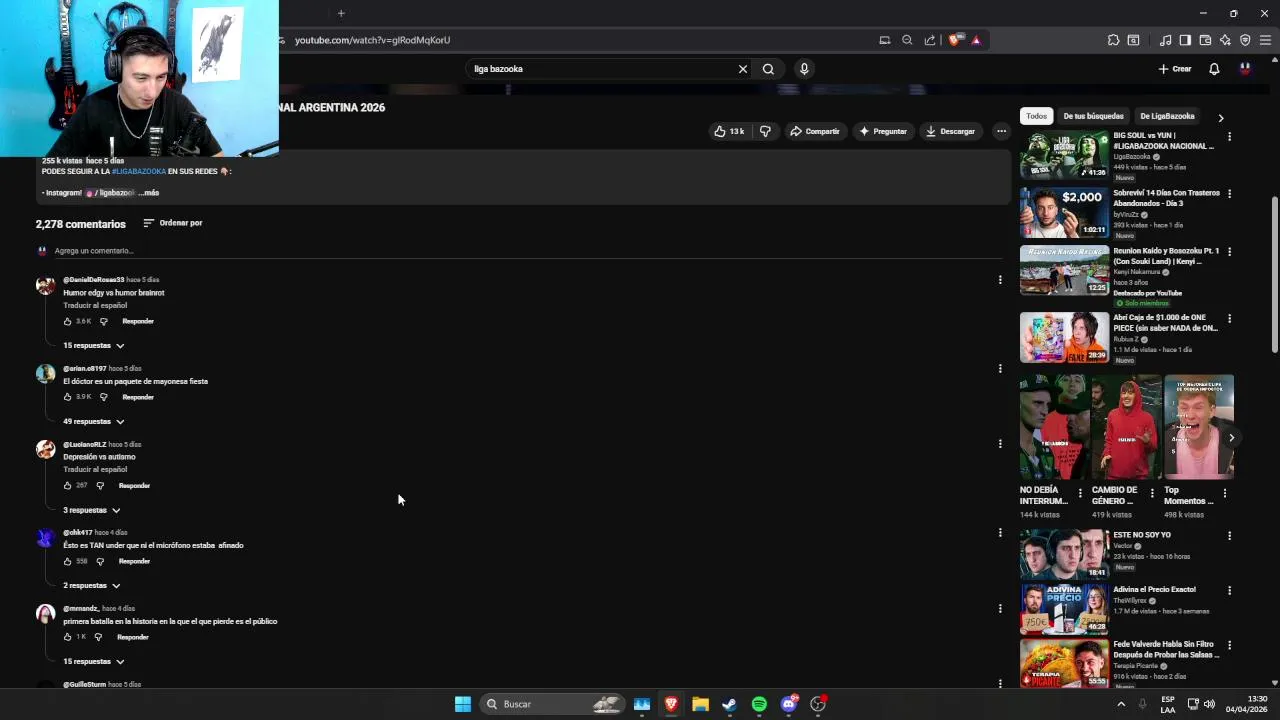Click 'Traducir al español' under the 'Humor edgy' comment
Viewport: 1280px width, 720px height.
[x=95, y=305]
